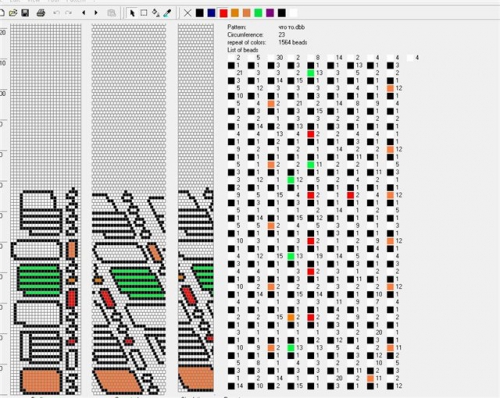Save the pattern with floppy disk icon
This screenshot has height=398, width=500.
point(25,13)
